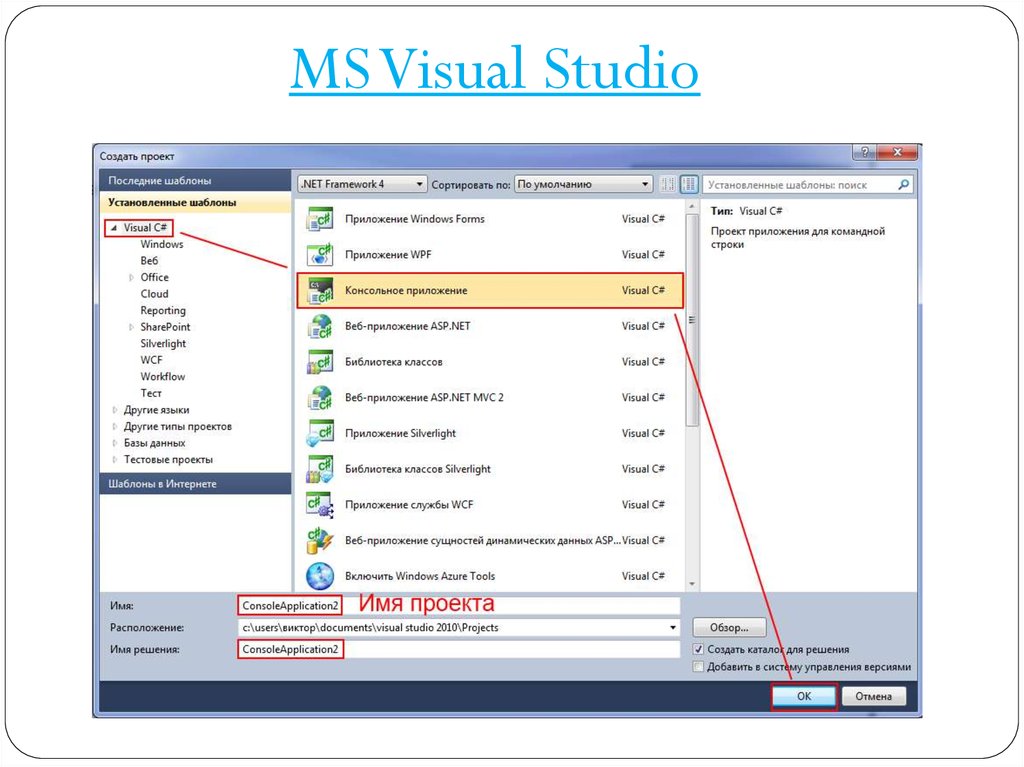Click the 'Обзор...' browse button
The image size is (1024, 767).
[x=729, y=628]
